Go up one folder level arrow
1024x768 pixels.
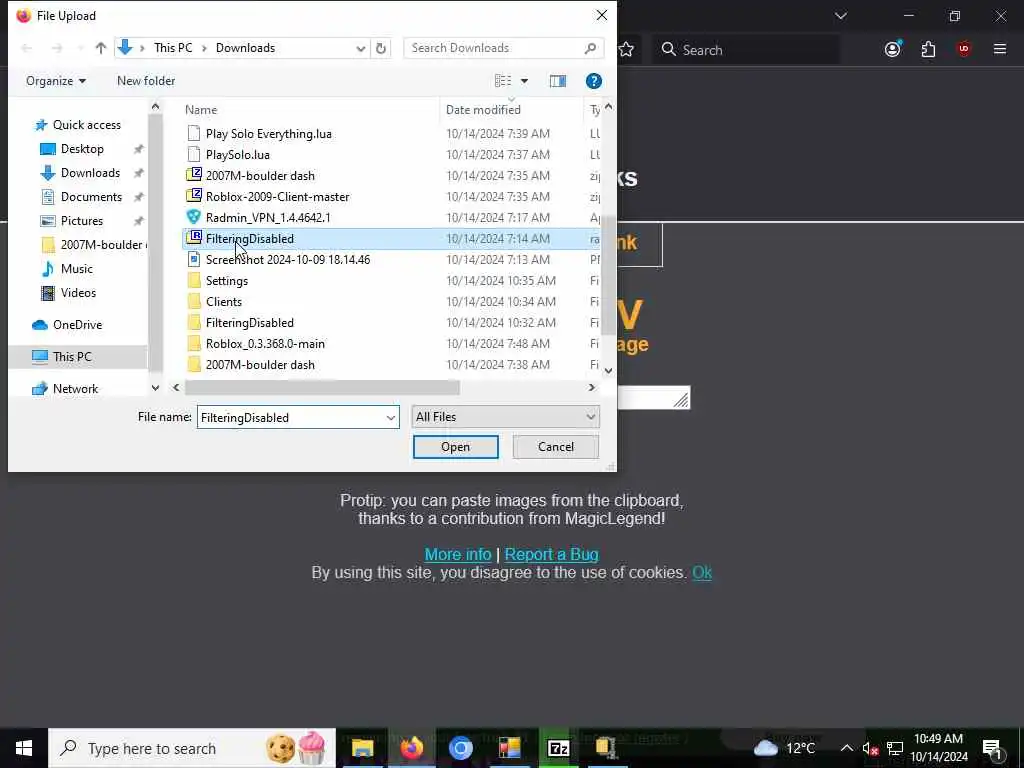101,48
